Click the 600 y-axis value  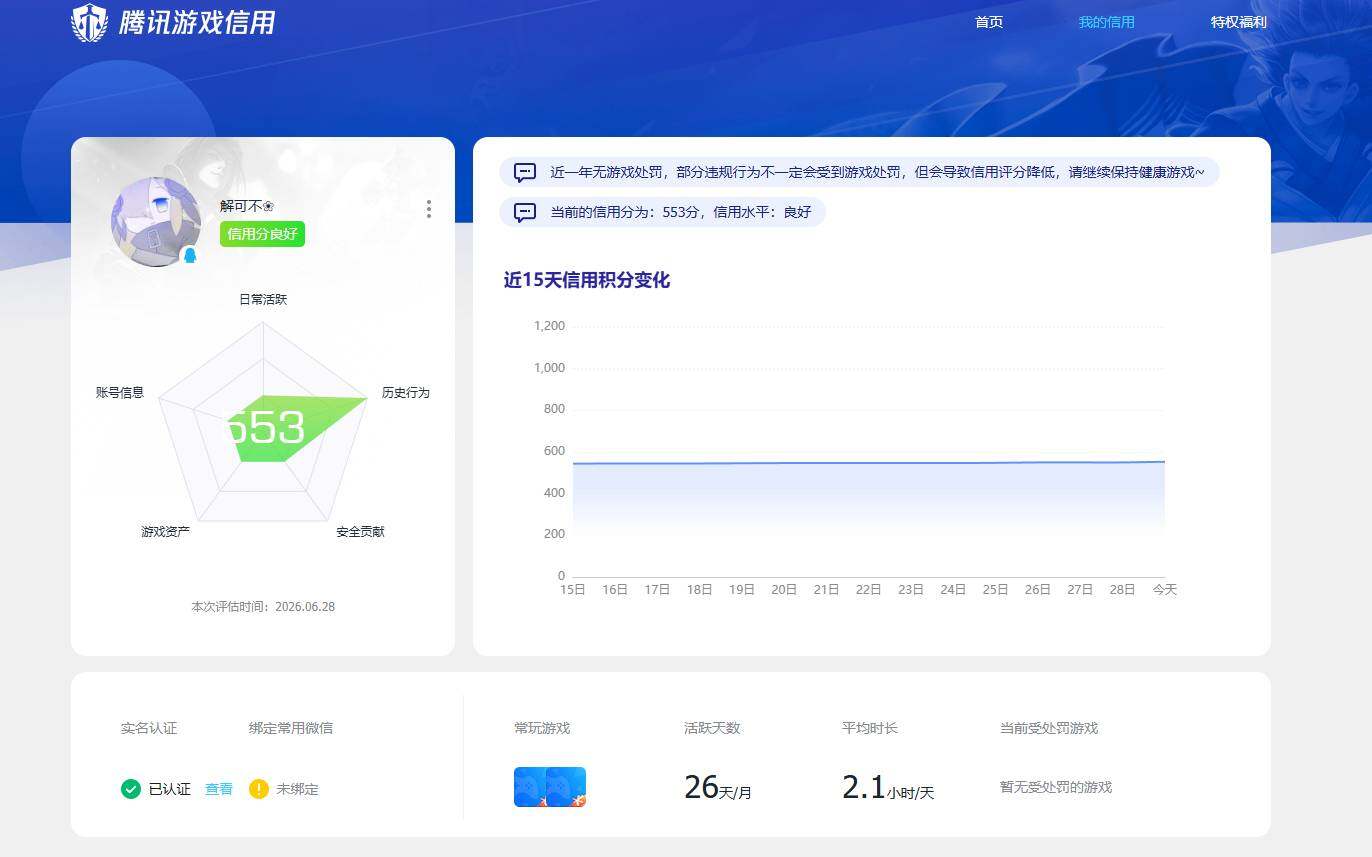(554, 451)
